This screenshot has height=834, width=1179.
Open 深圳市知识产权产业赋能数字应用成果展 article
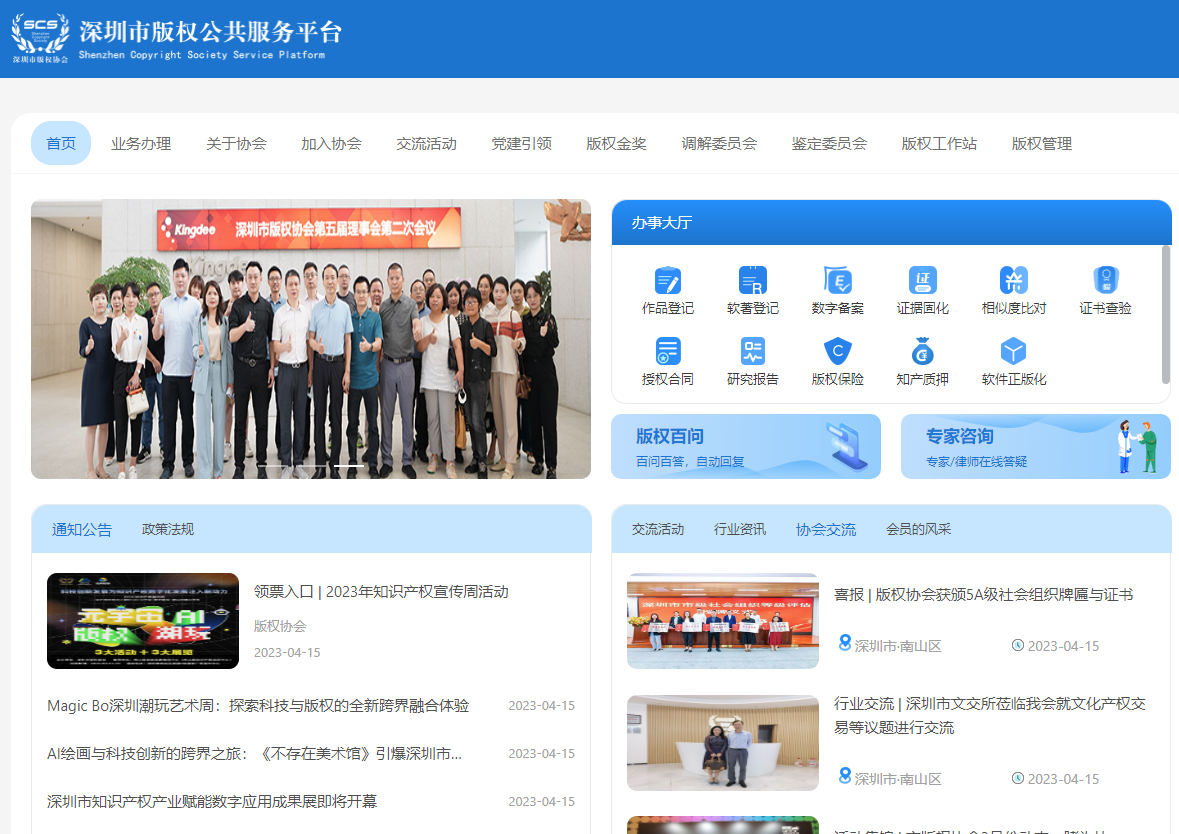click(x=212, y=802)
